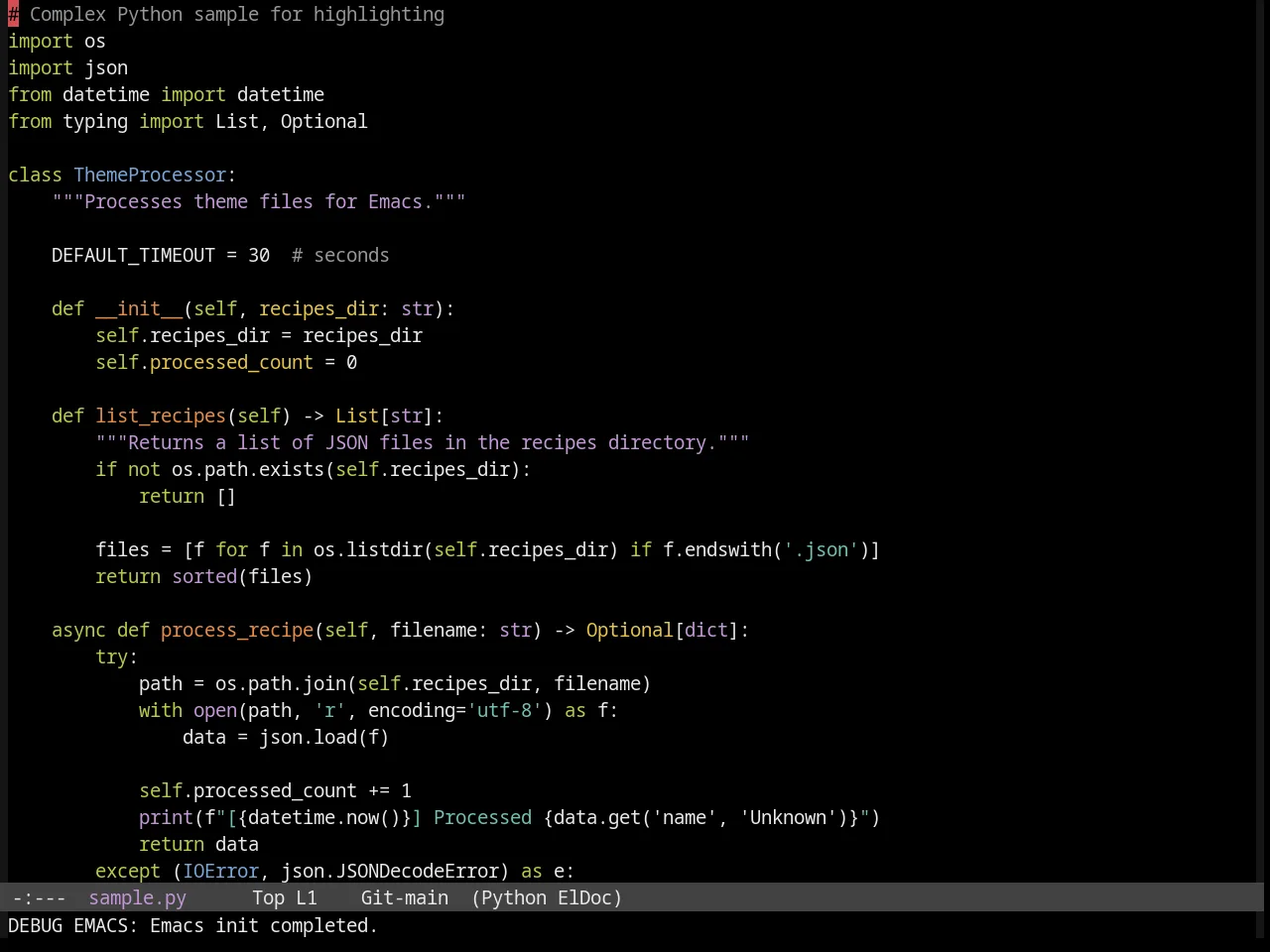Screen dimensions: 1270x952
Task: Click the 'Processes theme files for Emacs' docstring
Action: (x=259, y=201)
